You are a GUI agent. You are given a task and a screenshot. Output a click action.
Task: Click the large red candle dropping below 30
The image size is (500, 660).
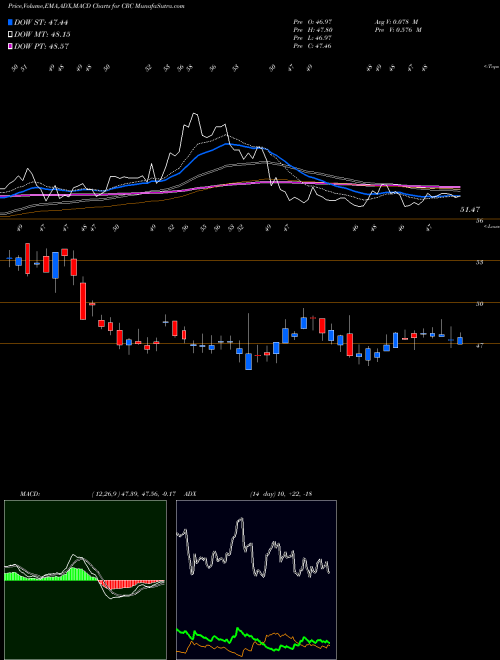click(x=83, y=301)
